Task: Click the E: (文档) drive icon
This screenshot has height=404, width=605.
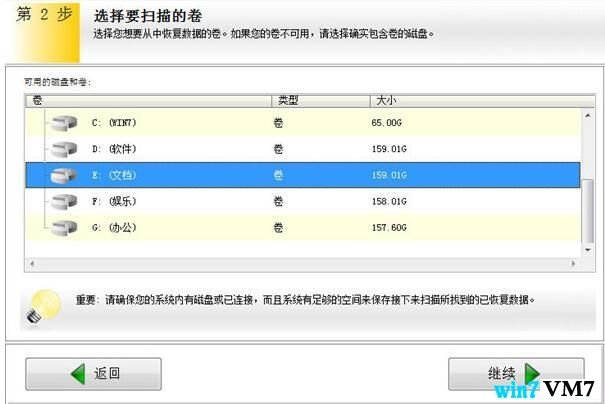Action: tap(64, 176)
